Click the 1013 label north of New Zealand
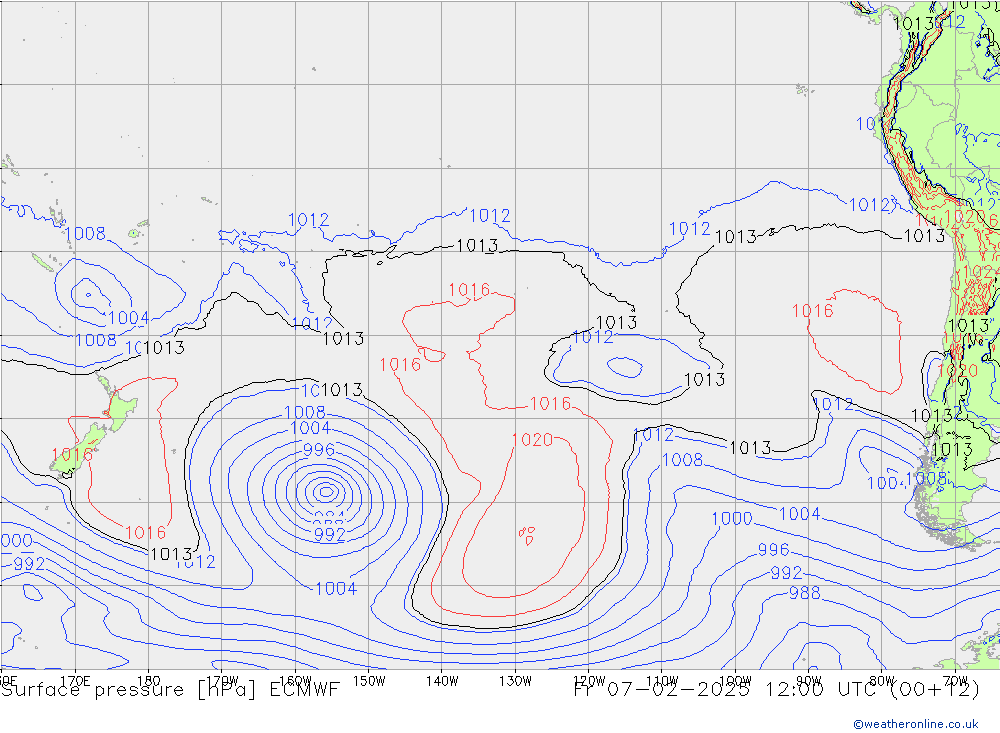 coord(165,348)
